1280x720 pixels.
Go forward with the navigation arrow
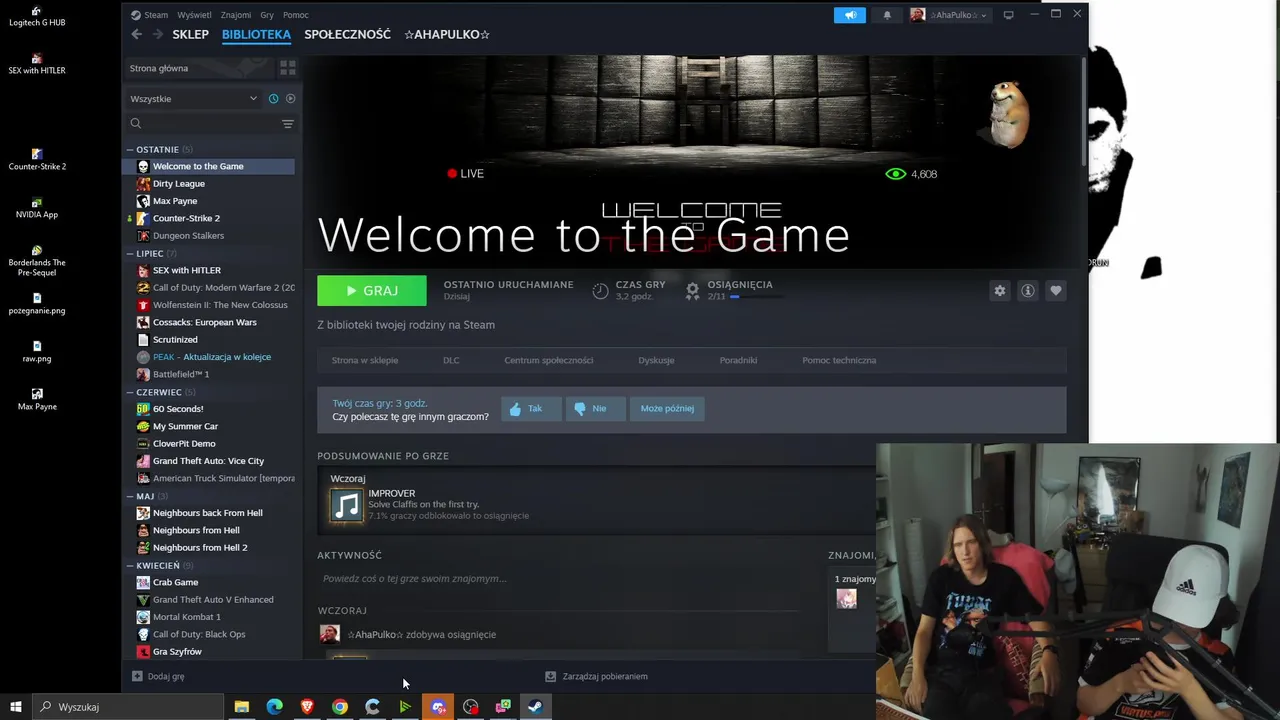click(x=157, y=34)
